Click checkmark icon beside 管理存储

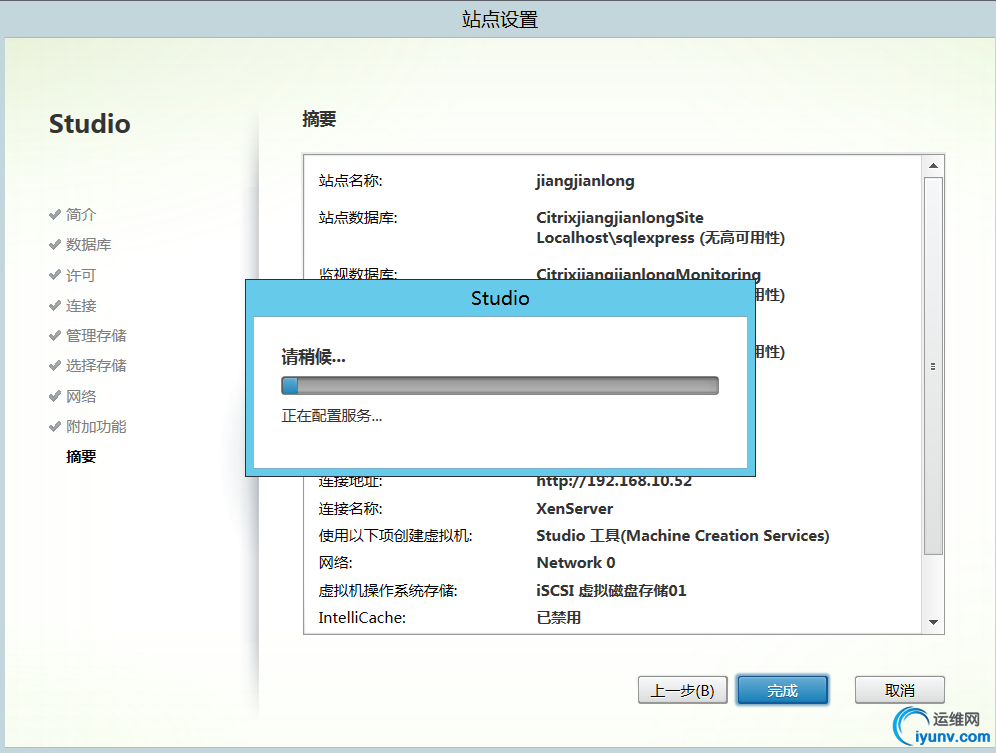(x=55, y=335)
